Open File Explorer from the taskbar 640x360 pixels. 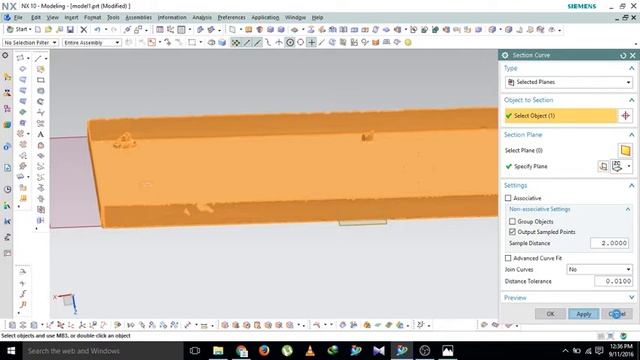click(x=218, y=351)
